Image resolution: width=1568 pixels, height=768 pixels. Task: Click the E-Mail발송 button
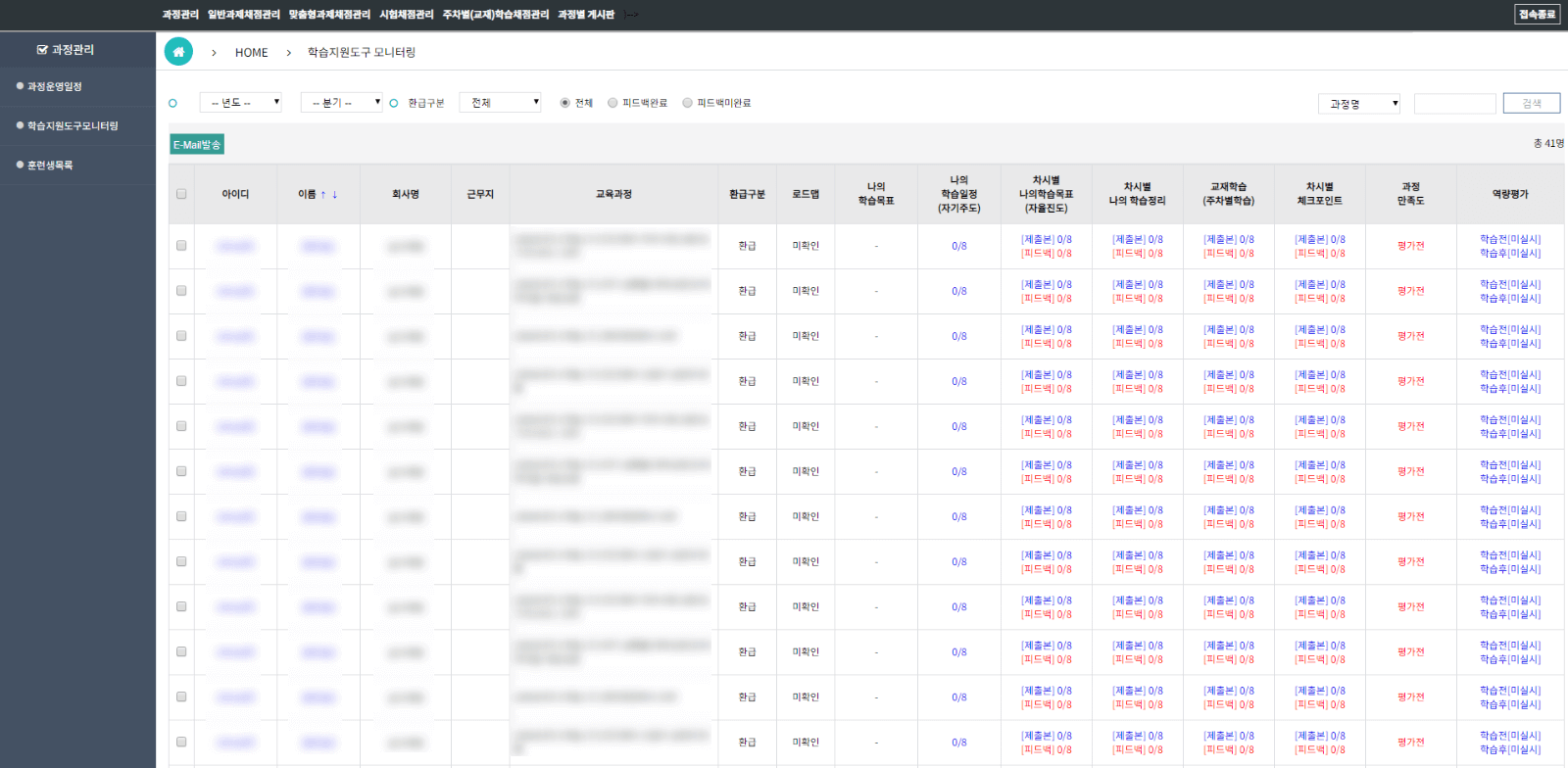coord(197,145)
